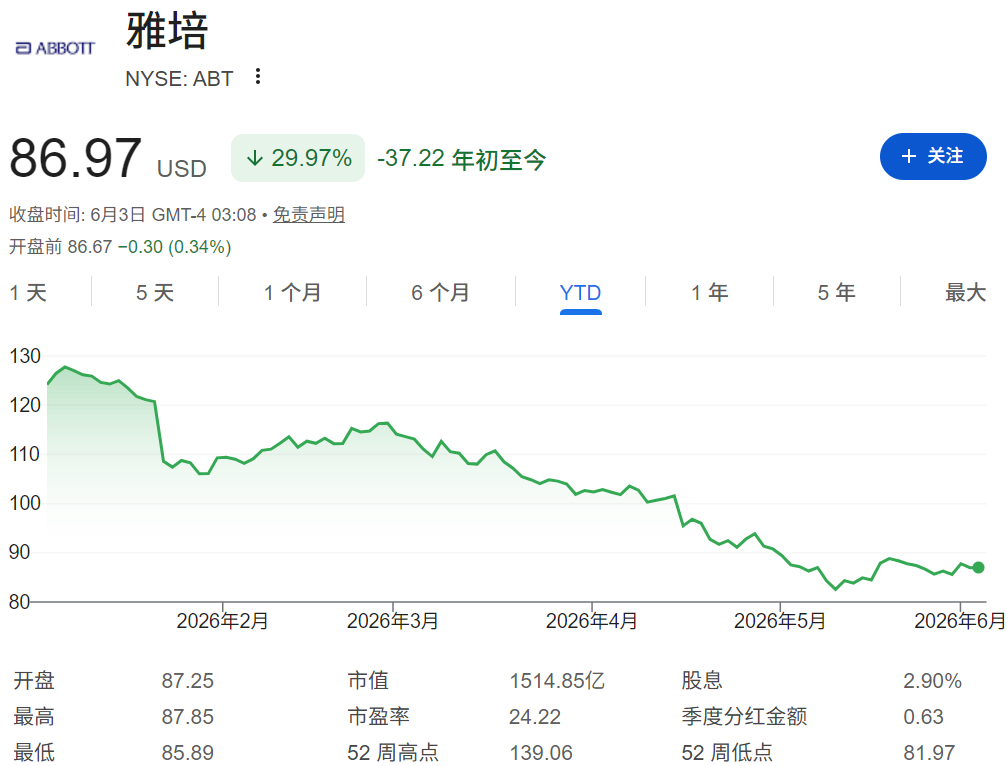The width and height of the screenshot is (1007, 766).
Task: Click the 52 周高点 value 139.06
Action: (x=541, y=753)
